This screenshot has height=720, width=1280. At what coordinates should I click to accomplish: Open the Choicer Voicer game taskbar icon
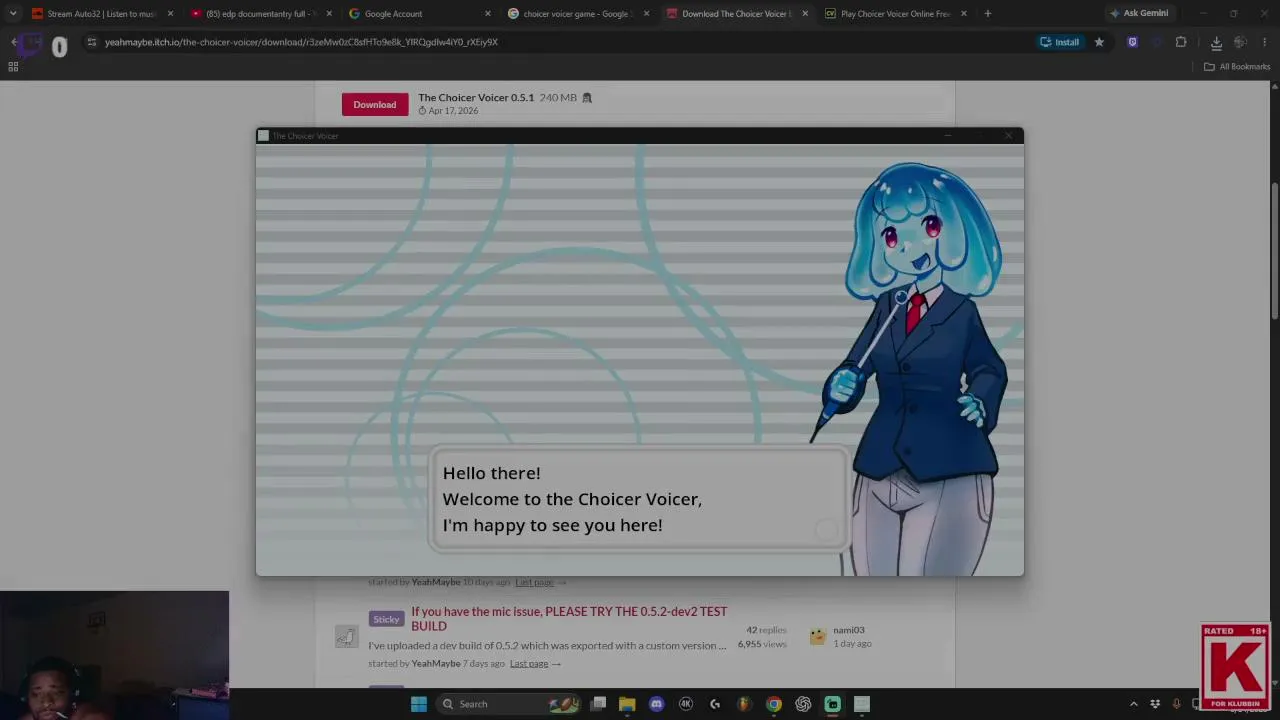click(x=862, y=704)
